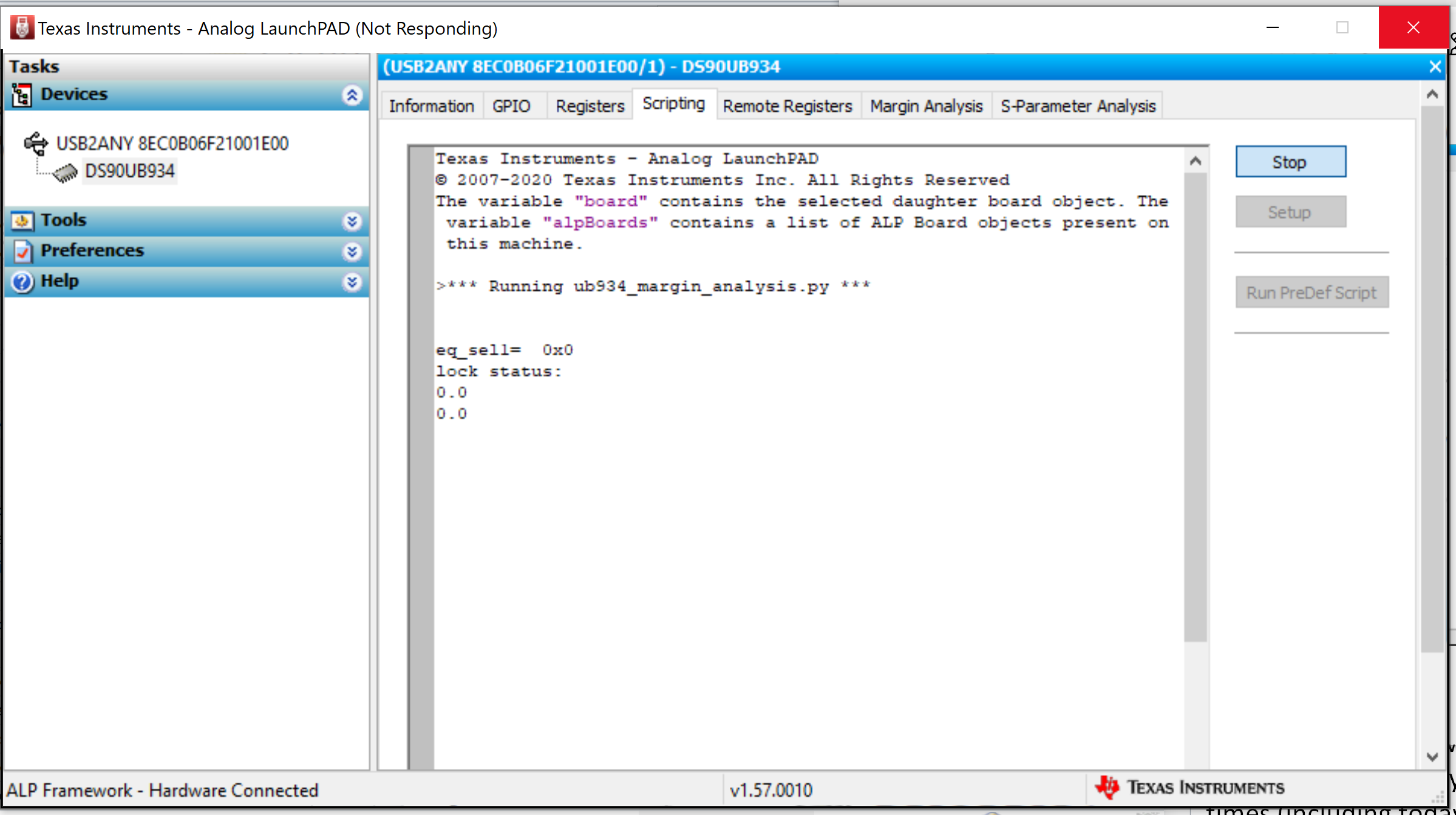The image size is (1456, 815).
Task: Select the DS90UB934 tree item
Action: 129,171
